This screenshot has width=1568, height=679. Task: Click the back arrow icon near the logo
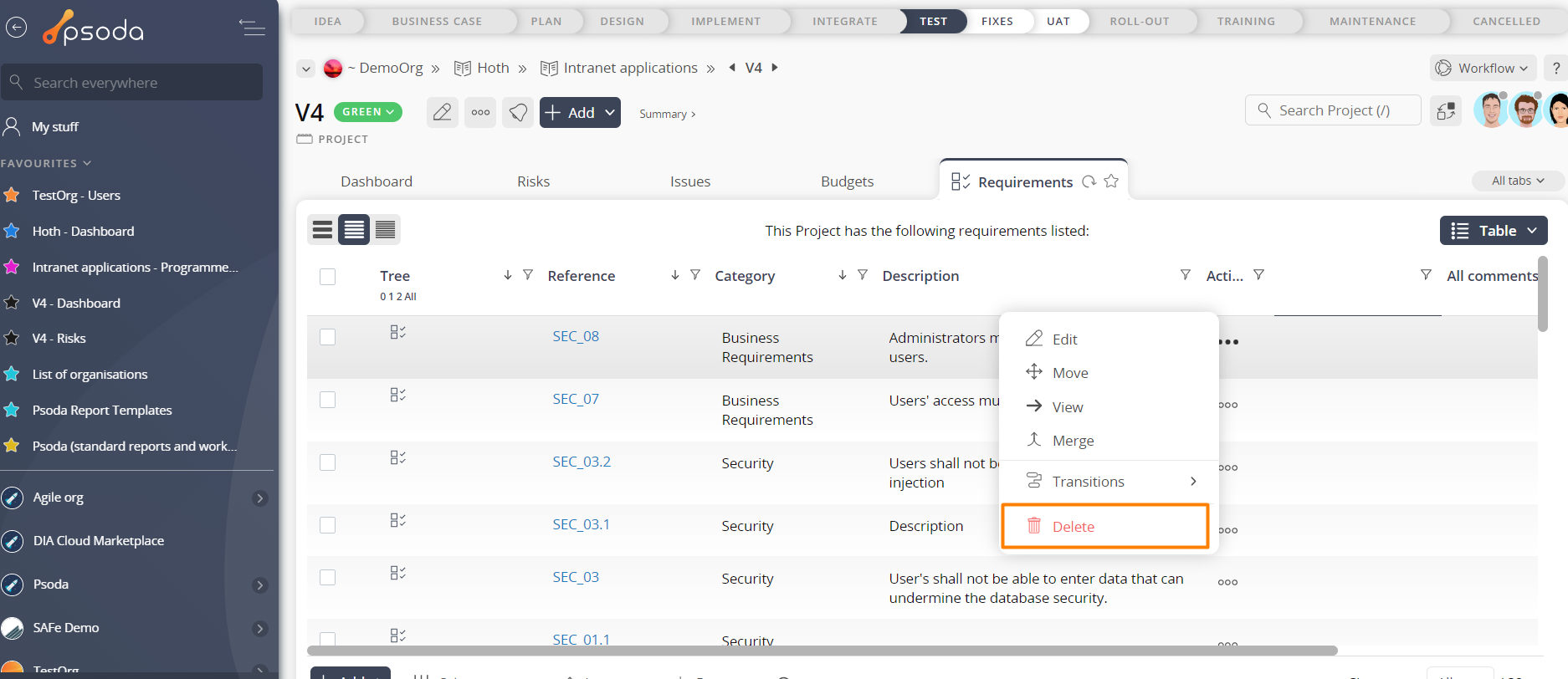click(16, 28)
